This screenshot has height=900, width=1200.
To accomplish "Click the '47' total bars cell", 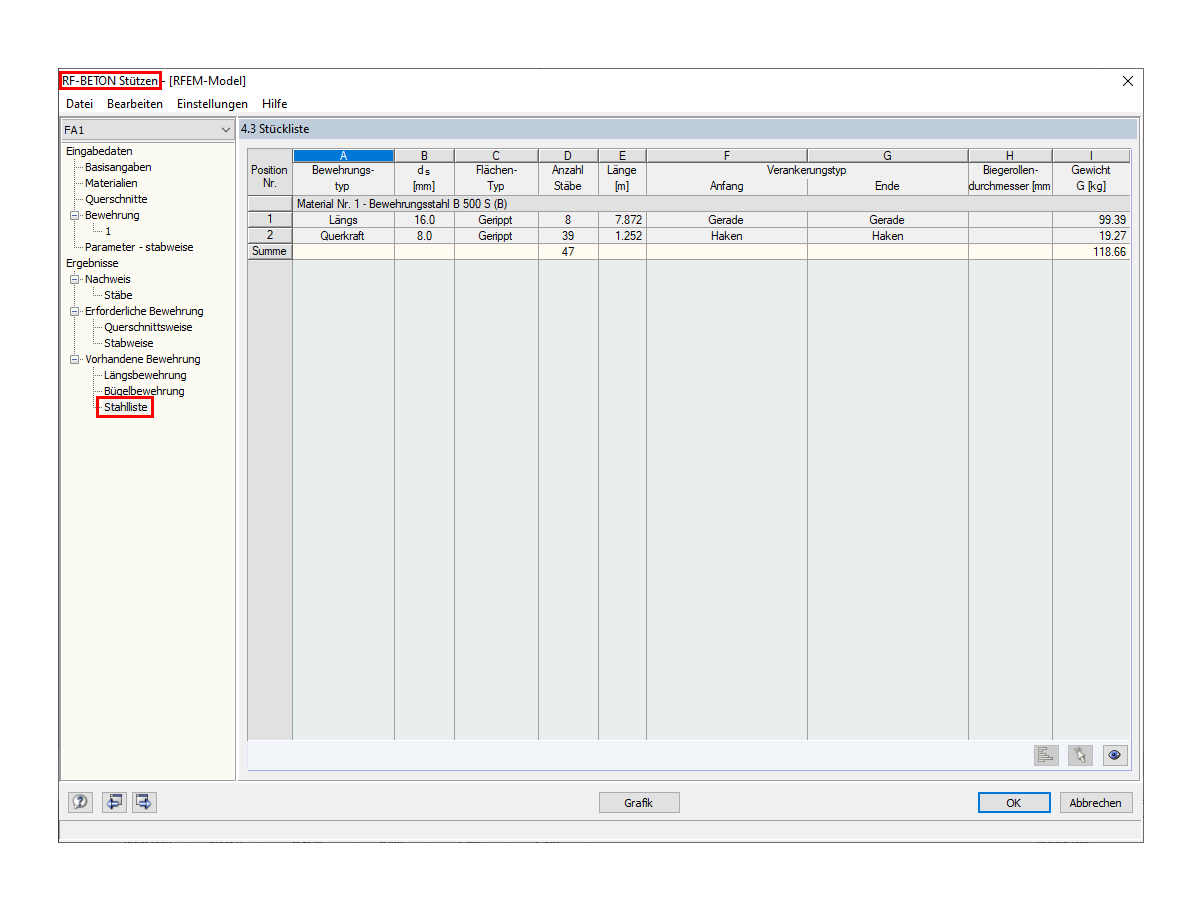I will 568,252.
